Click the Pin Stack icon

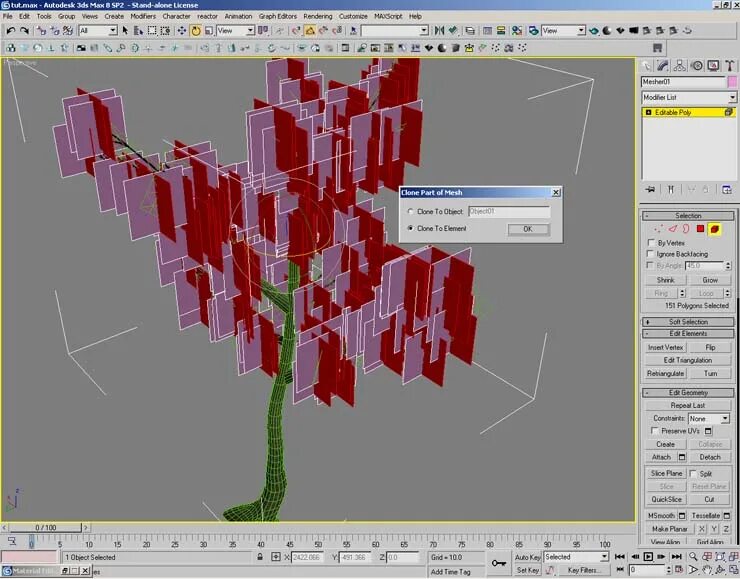coord(650,190)
